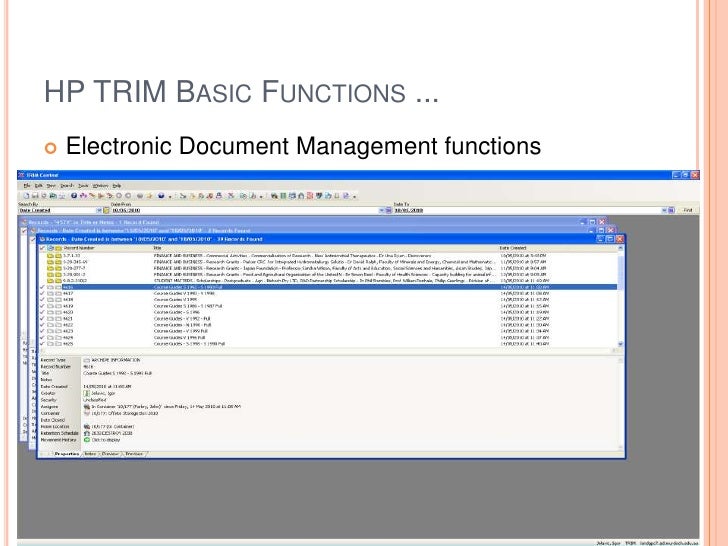
Task: Click the folder icon of STUDENT MATTERS row
Action: point(51,281)
